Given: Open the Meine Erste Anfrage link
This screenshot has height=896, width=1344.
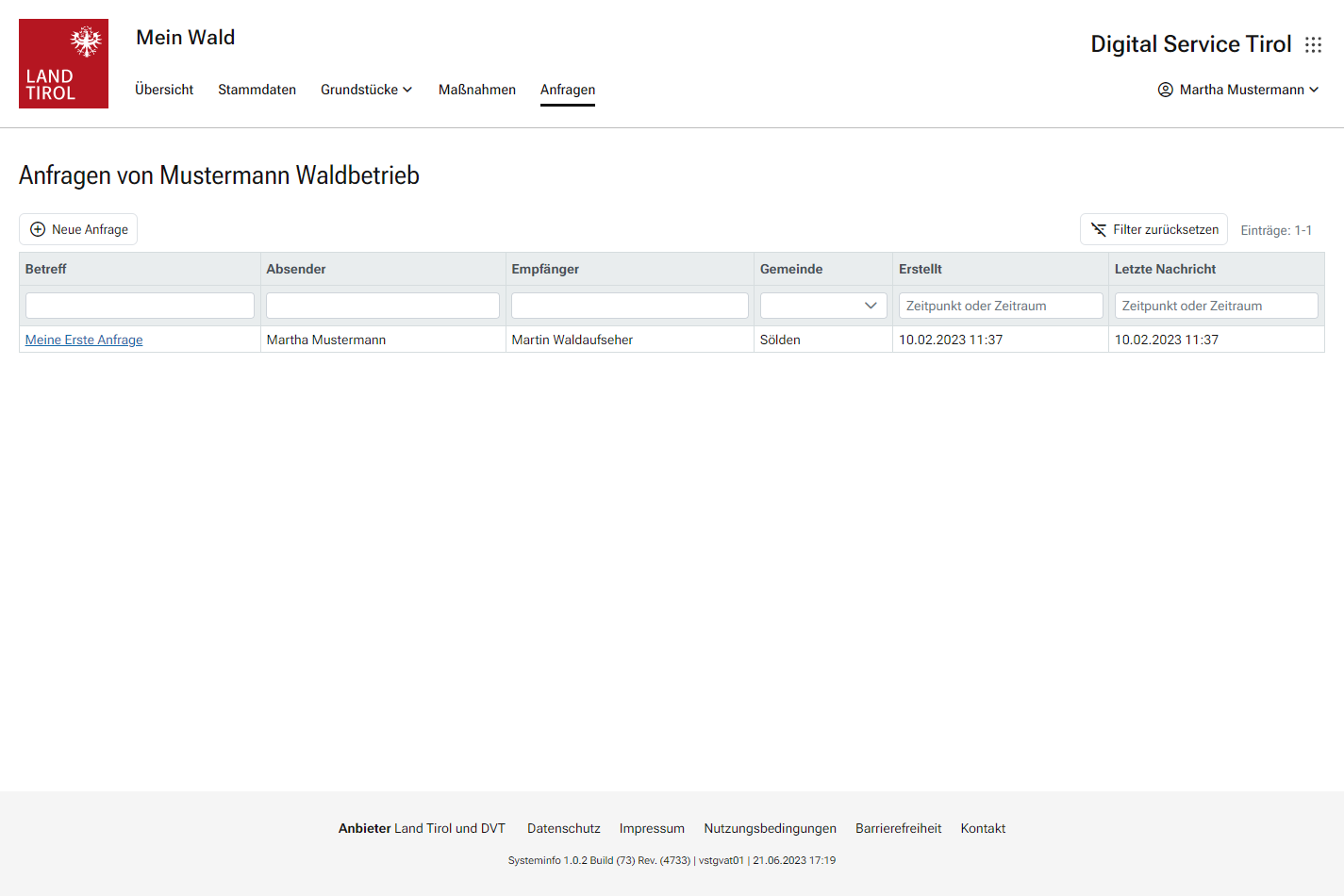Looking at the screenshot, I should [84, 340].
